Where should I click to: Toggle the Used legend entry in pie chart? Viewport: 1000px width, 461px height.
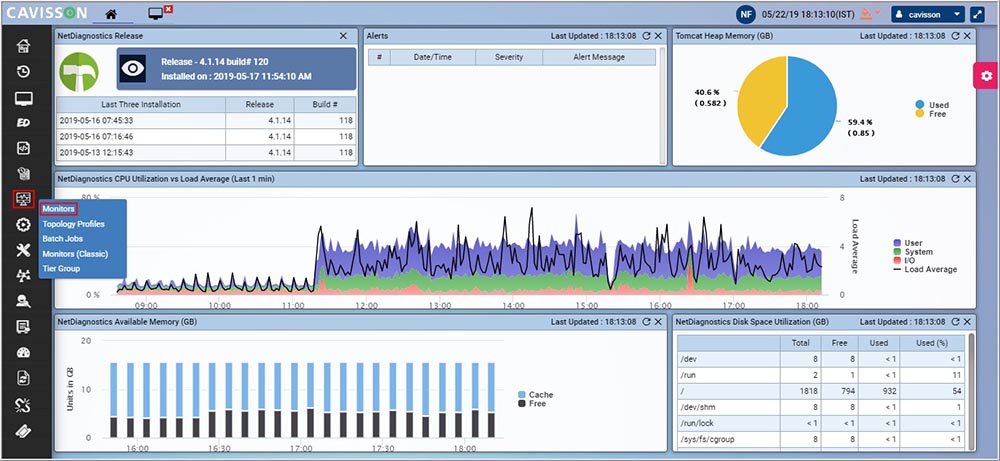coord(932,105)
